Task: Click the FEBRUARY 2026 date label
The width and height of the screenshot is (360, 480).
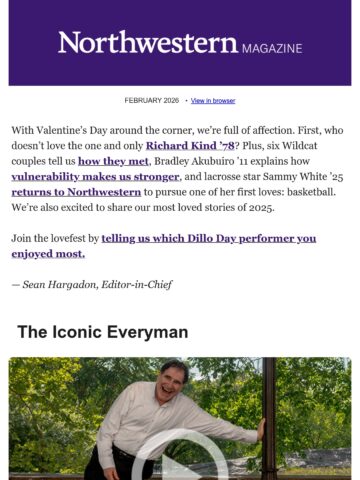Action: (152, 101)
